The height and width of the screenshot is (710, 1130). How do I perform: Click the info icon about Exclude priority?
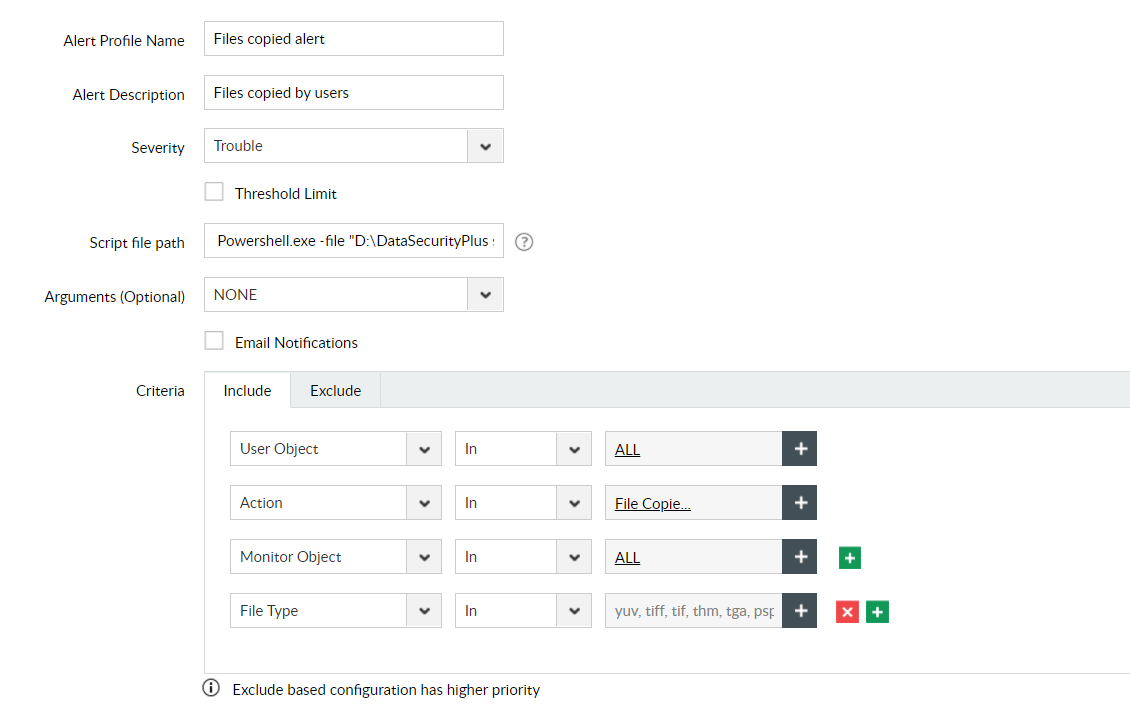211,688
